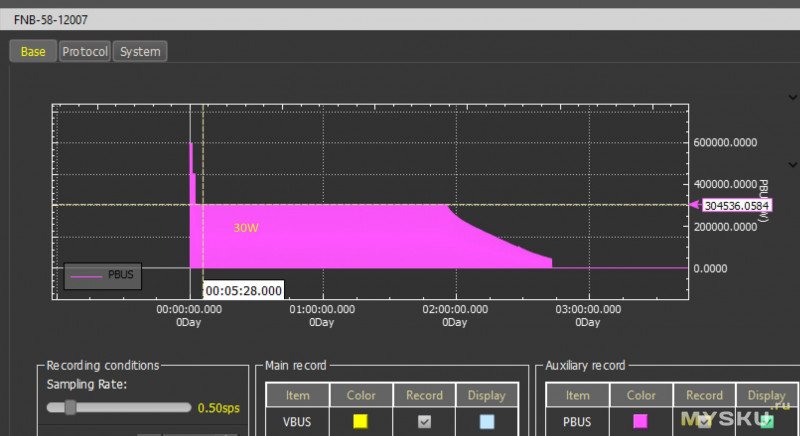Screen dimensions: 800x436
Task: Open the yellow VBUS color swatch
Action: pyautogui.click(x=361, y=422)
